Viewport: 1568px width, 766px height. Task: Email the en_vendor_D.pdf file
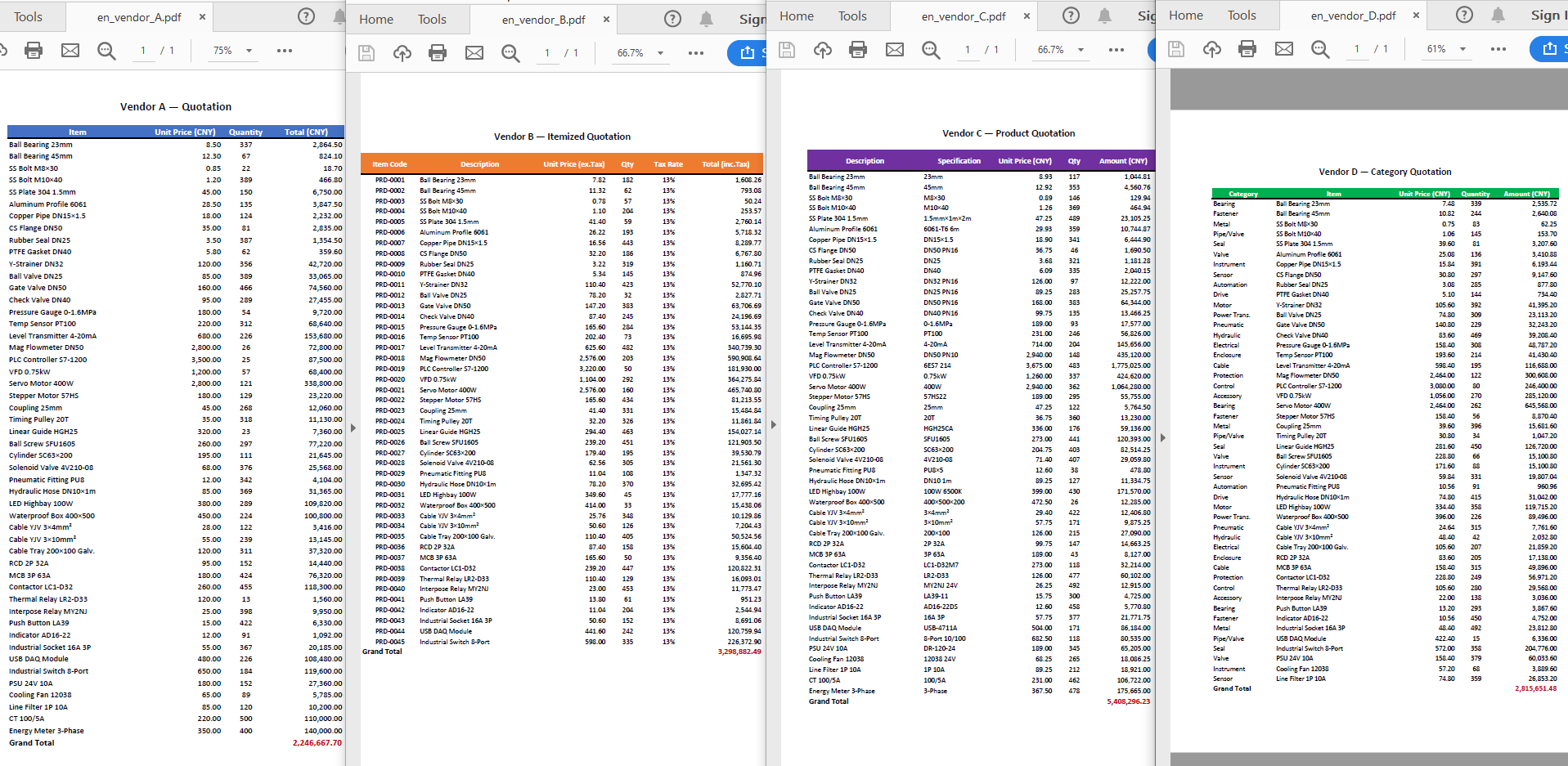[x=1284, y=49]
